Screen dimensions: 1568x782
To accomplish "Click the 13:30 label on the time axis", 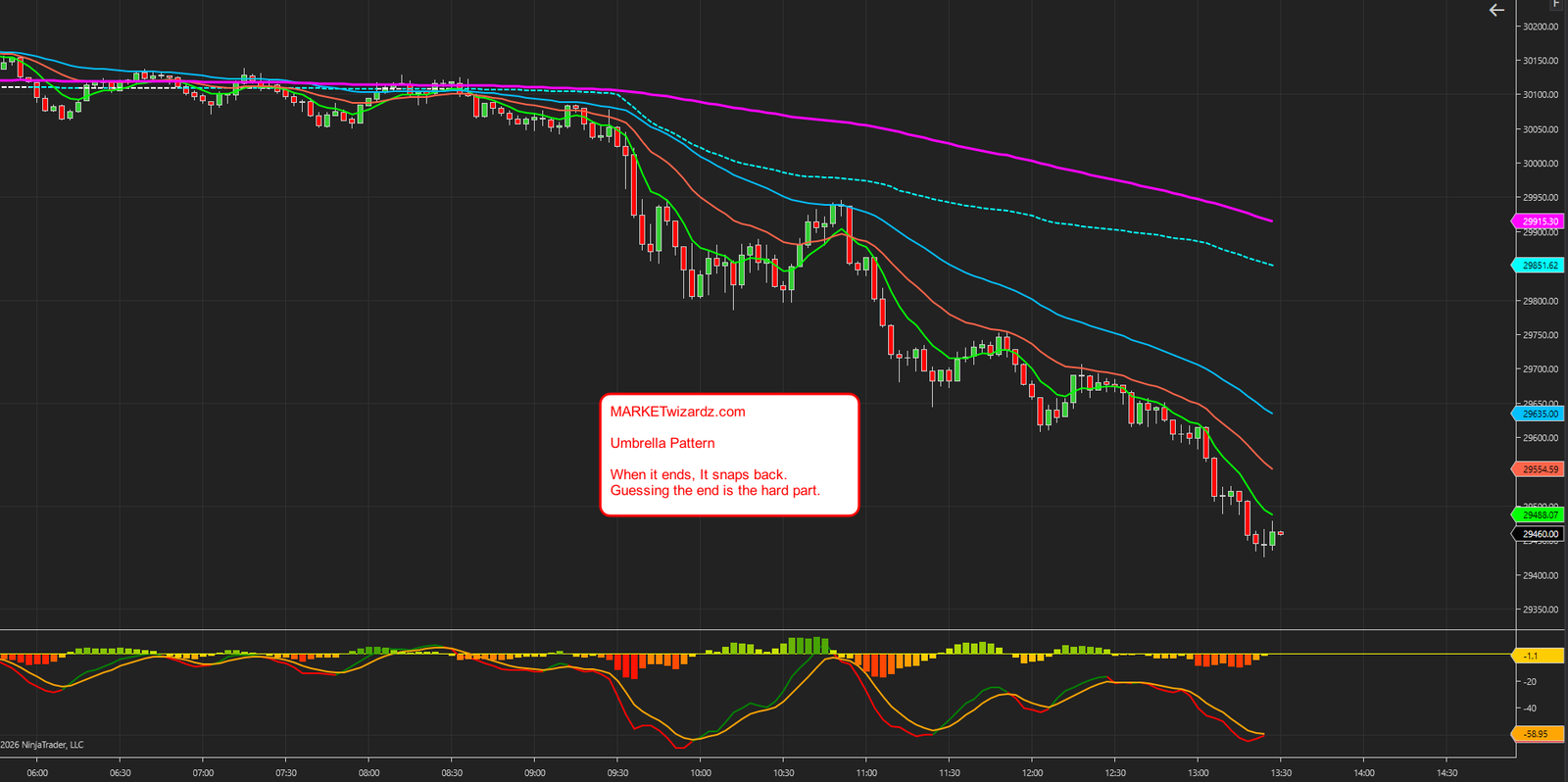I will (1281, 773).
